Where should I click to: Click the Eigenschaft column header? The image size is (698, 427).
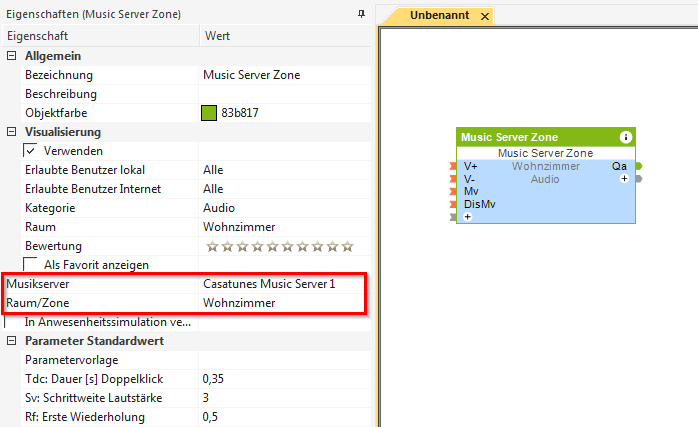pyautogui.click(x=100, y=36)
